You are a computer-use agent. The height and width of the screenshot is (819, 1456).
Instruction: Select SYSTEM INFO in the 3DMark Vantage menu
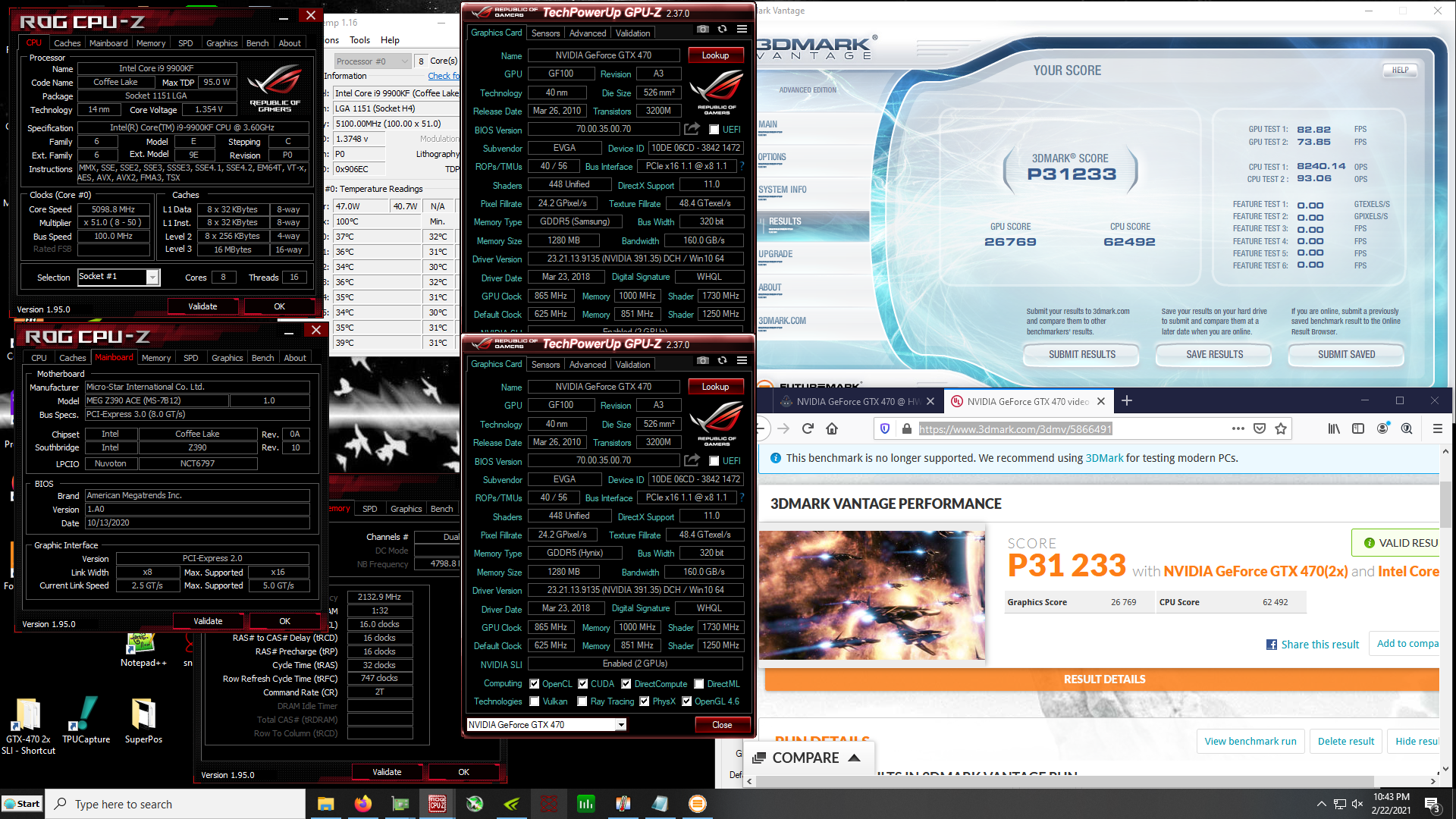click(x=783, y=190)
